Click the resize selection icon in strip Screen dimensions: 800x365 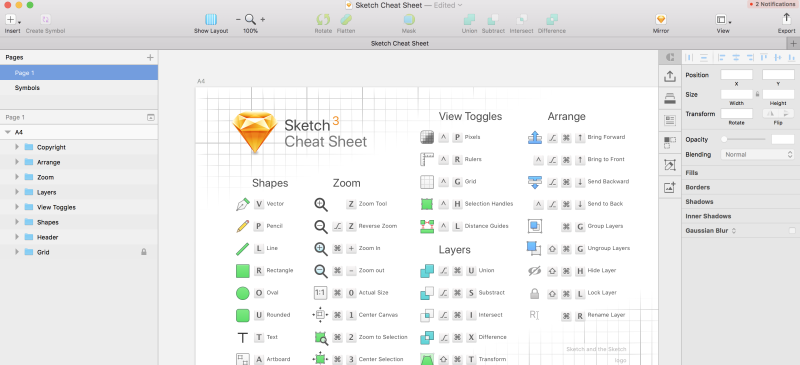[x=670, y=165]
